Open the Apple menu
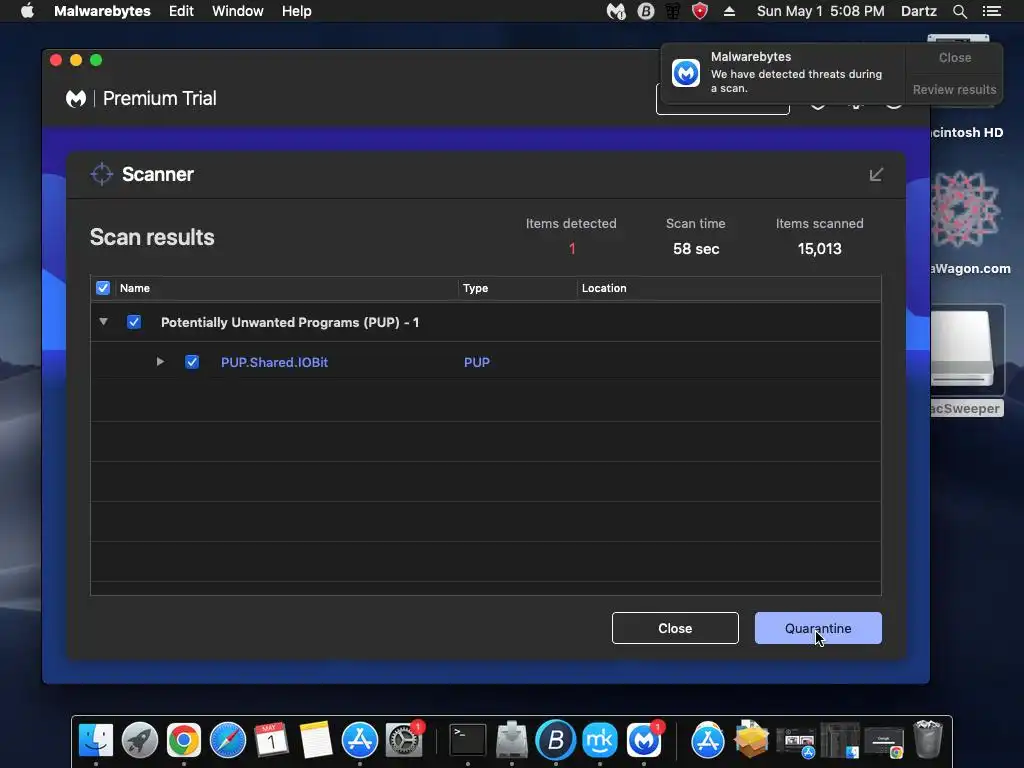Image resolution: width=1024 pixels, height=768 pixels. pos(27,11)
